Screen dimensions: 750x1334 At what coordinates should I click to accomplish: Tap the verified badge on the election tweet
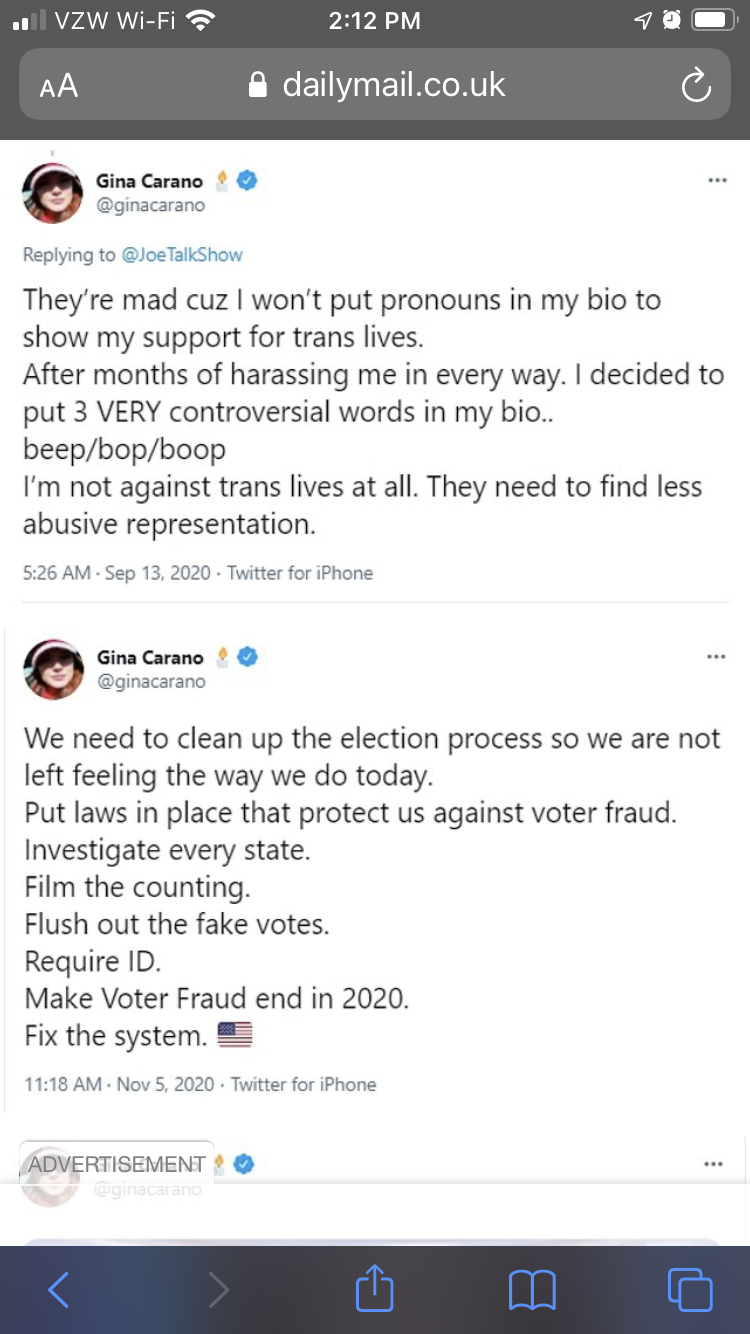[x=247, y=657]
